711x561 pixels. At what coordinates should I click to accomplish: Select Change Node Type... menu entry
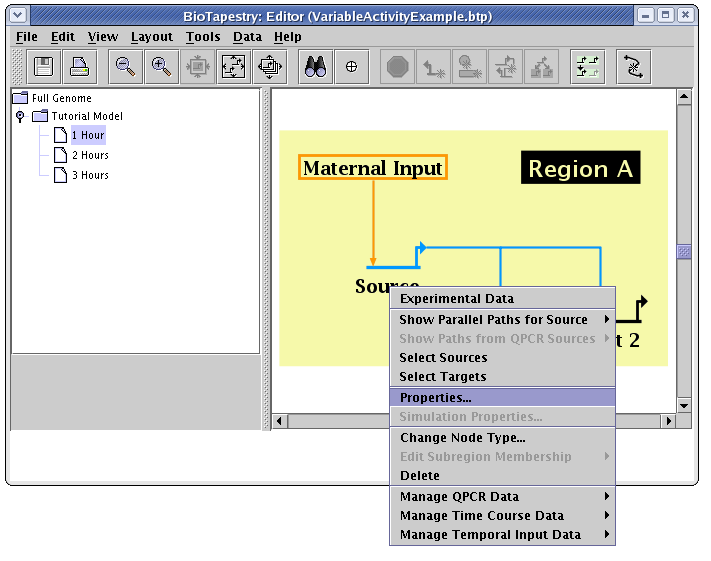pos(462,437)
